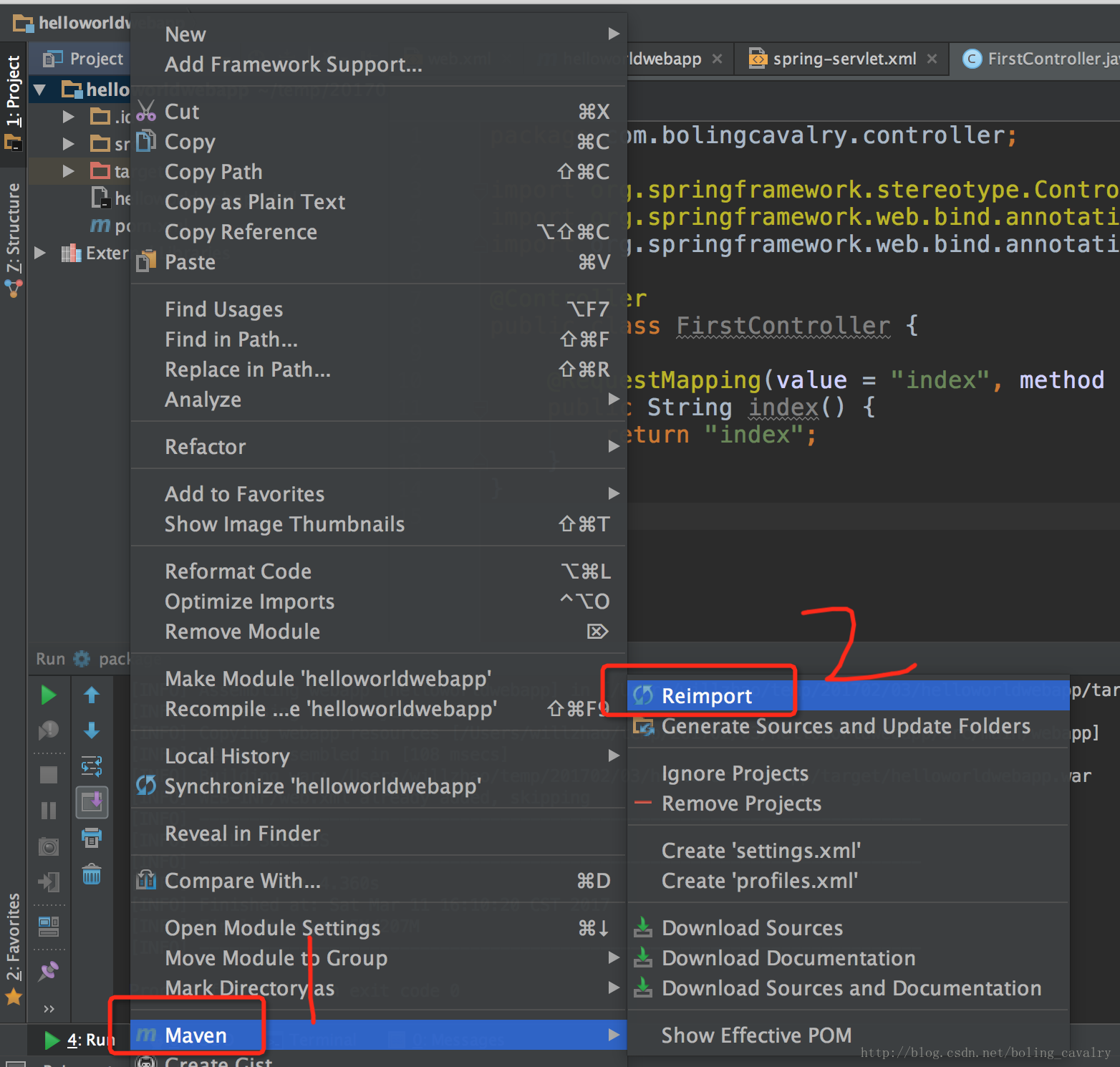This screenshot has width=1120, height=1067.
Task: Choose Compare With...
Action: click(x=378, y=881)
